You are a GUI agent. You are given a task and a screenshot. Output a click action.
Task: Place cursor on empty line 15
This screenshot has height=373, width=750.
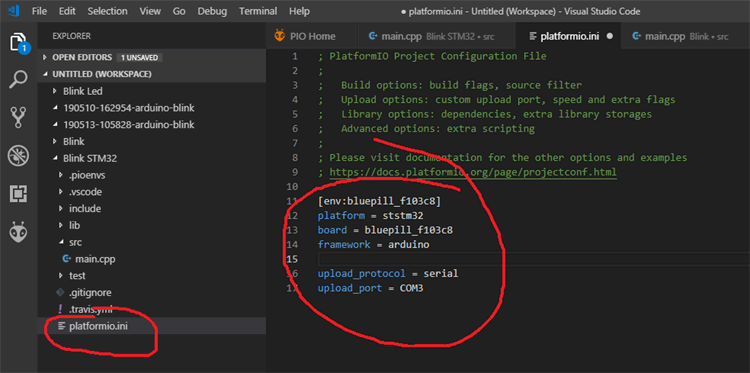pyautogui.click(x=533, y=259)
